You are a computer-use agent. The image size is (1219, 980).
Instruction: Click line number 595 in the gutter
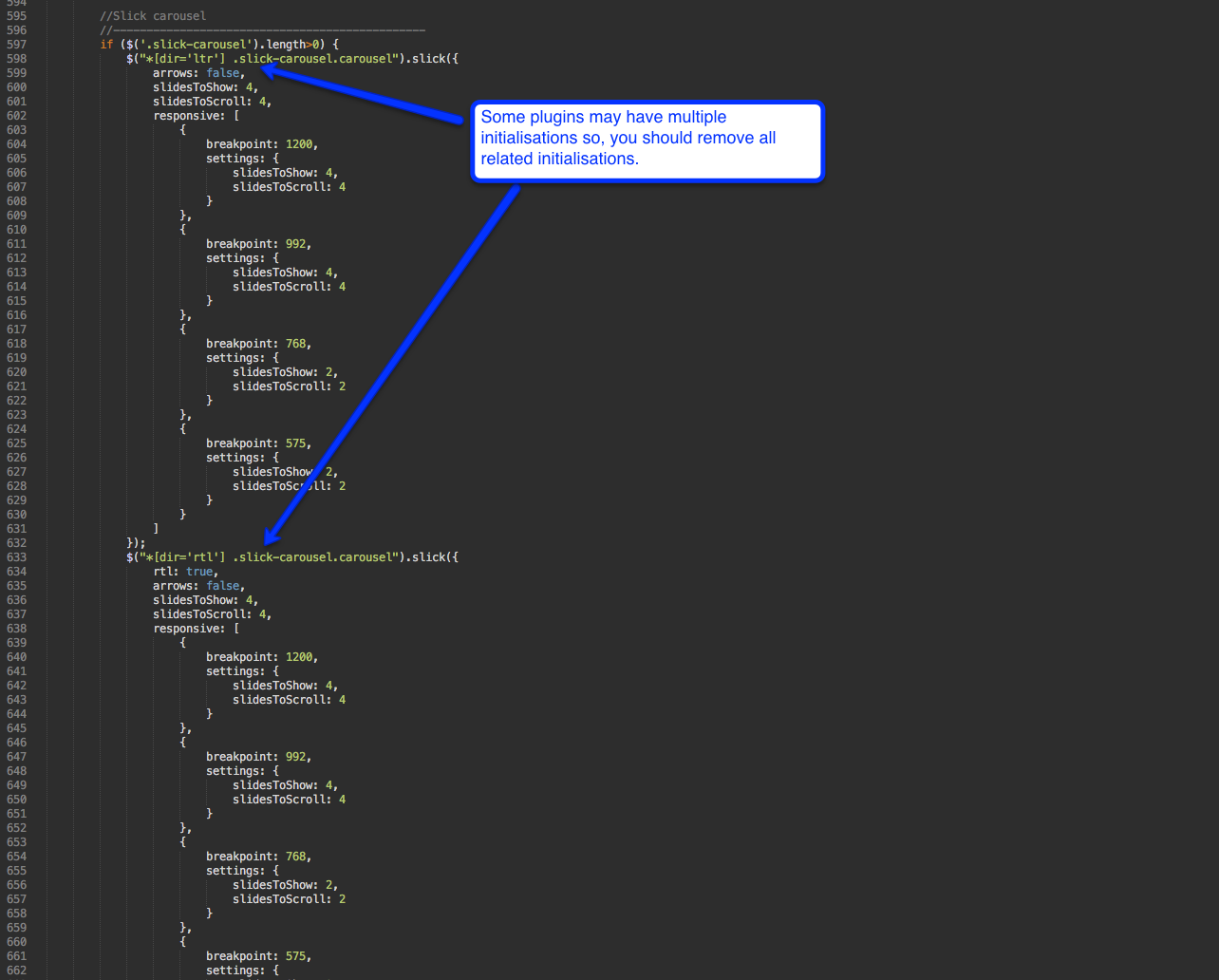click(16, 16)
